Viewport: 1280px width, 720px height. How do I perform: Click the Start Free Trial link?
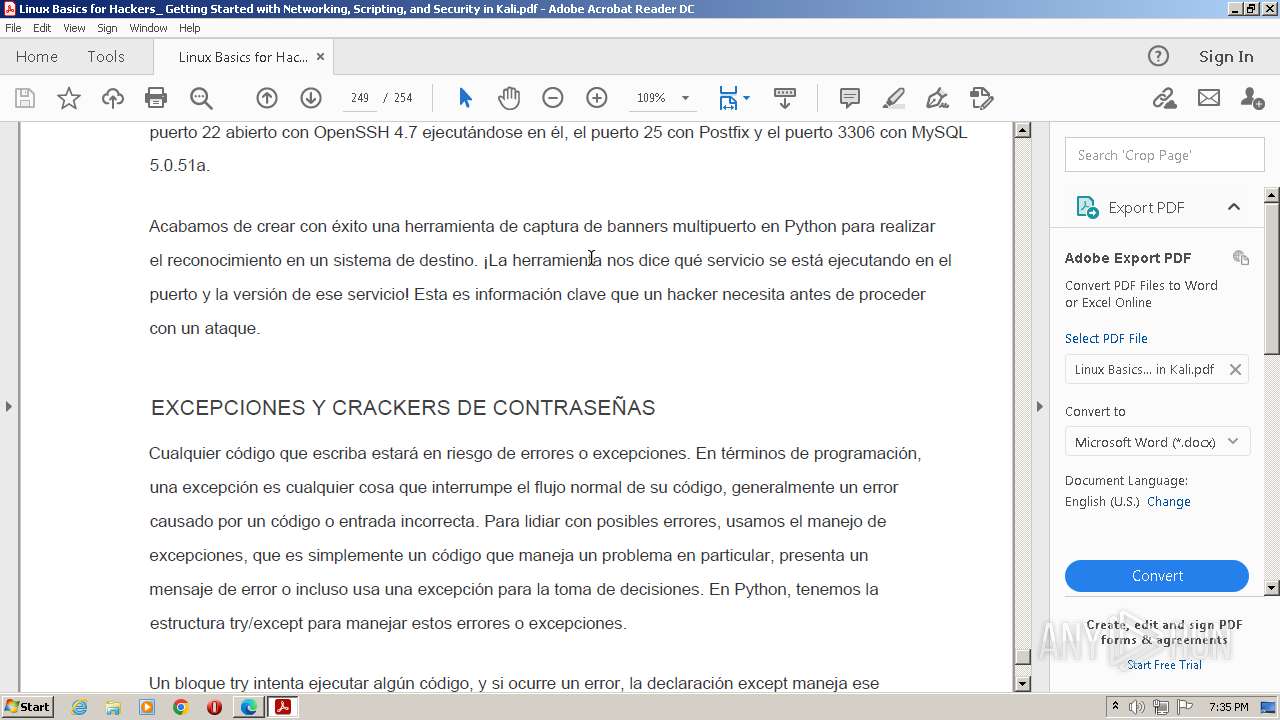click(1164, 665)
